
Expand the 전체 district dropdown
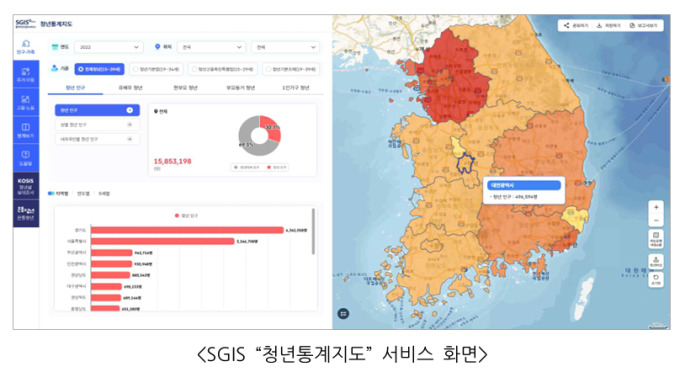(285, 47)
